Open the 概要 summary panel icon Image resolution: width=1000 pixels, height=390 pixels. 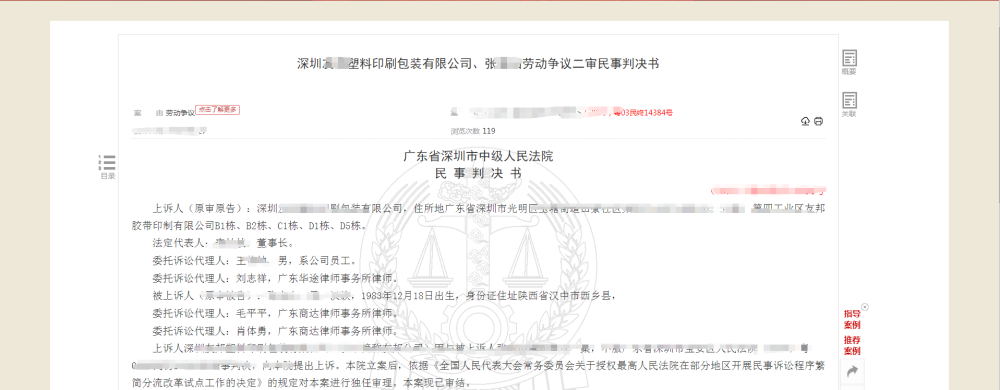tap(849, 62)
